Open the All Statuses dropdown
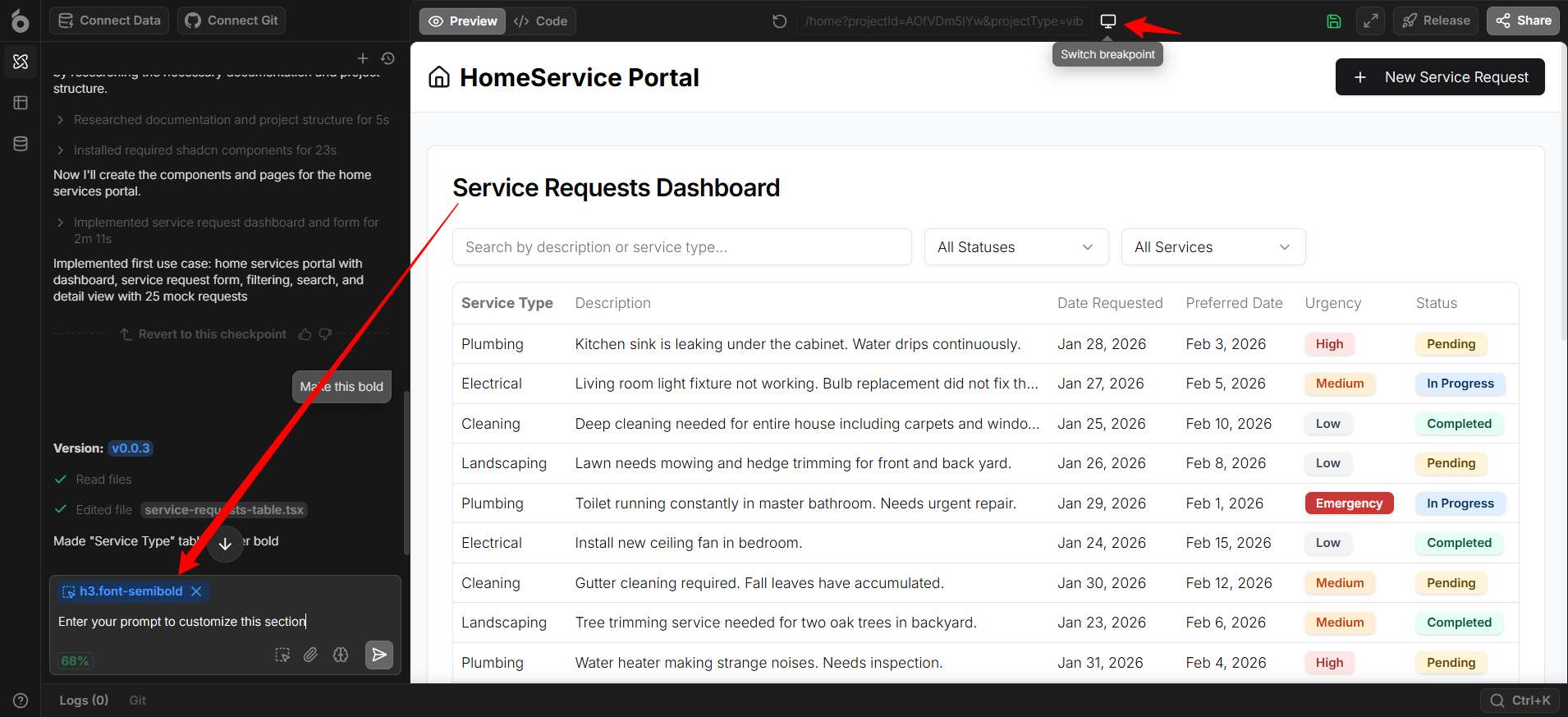This screenshot has height=717, width=1568. click(1016, 247)
